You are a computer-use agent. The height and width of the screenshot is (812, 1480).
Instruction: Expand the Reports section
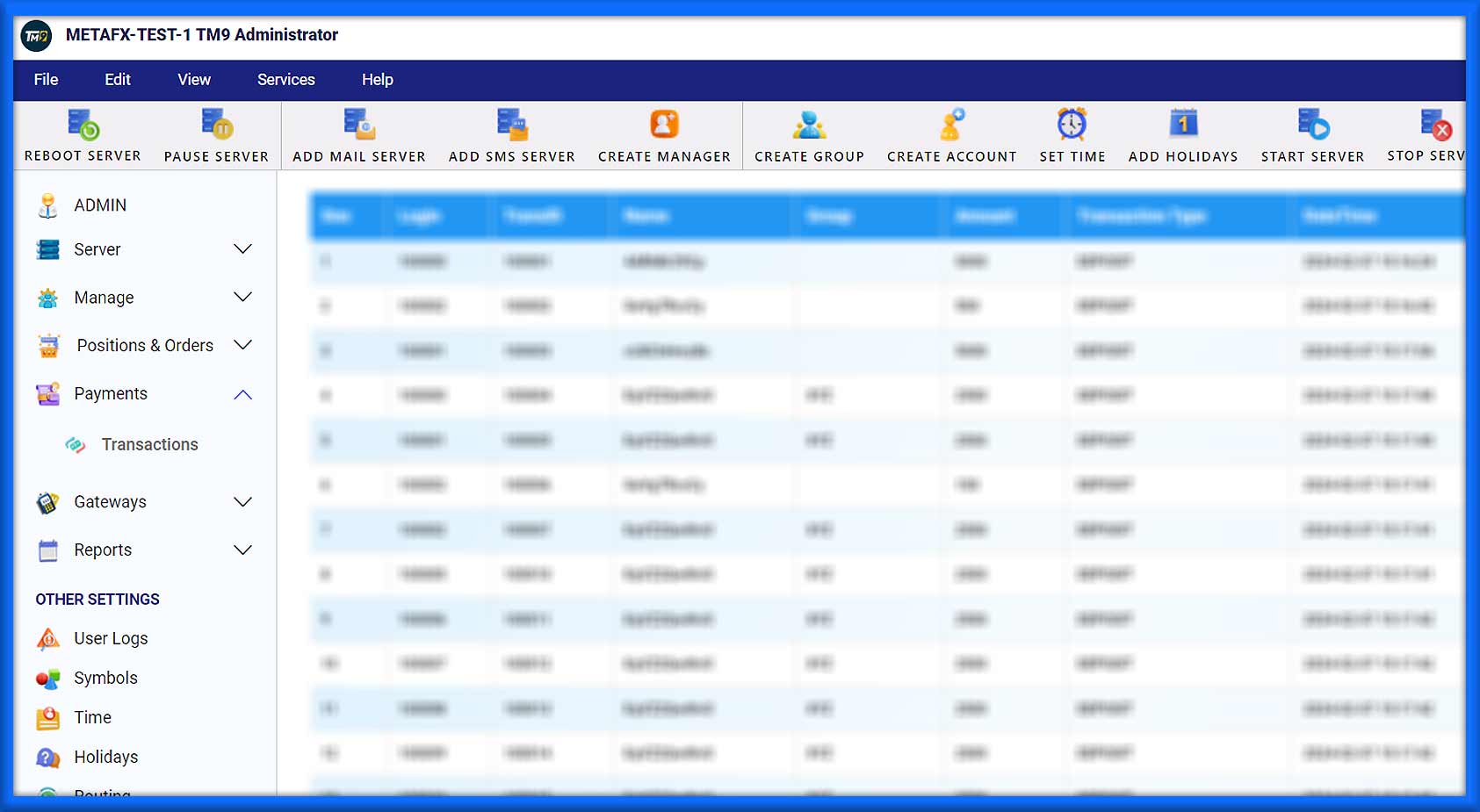click(242, 550)
